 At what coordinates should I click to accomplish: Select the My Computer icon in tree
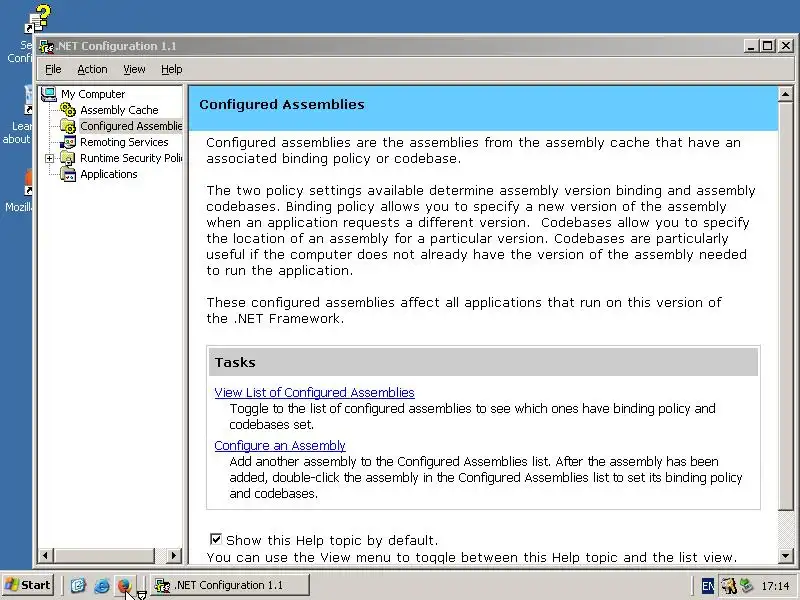pyautogui.click(x=49, y=94)
